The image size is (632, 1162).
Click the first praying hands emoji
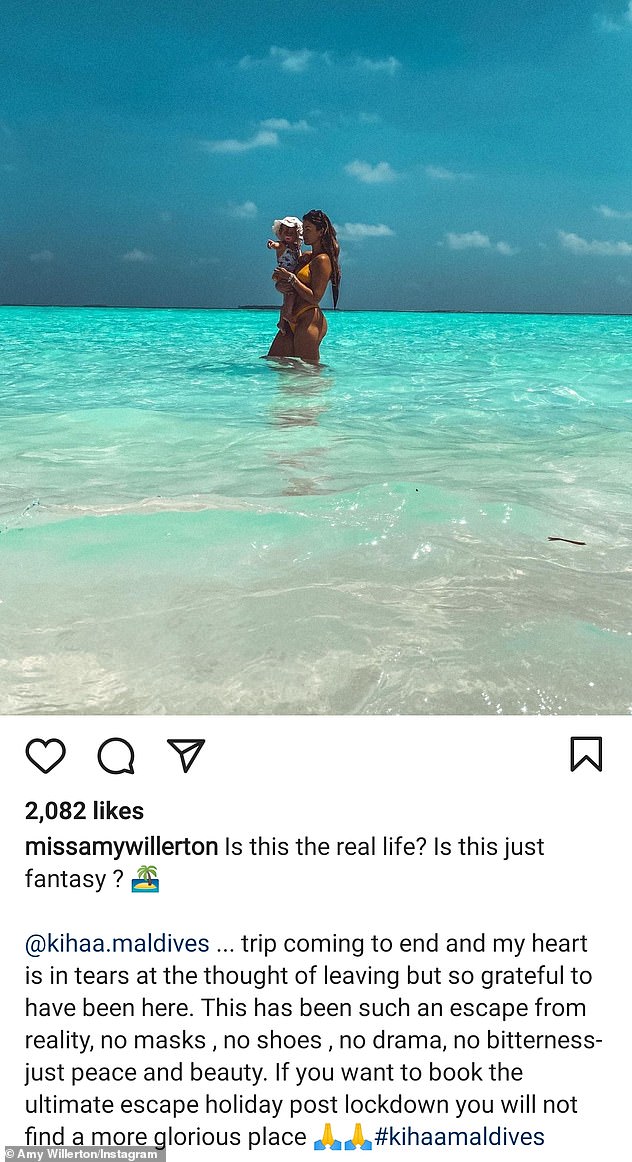(x=327, y=1136)
